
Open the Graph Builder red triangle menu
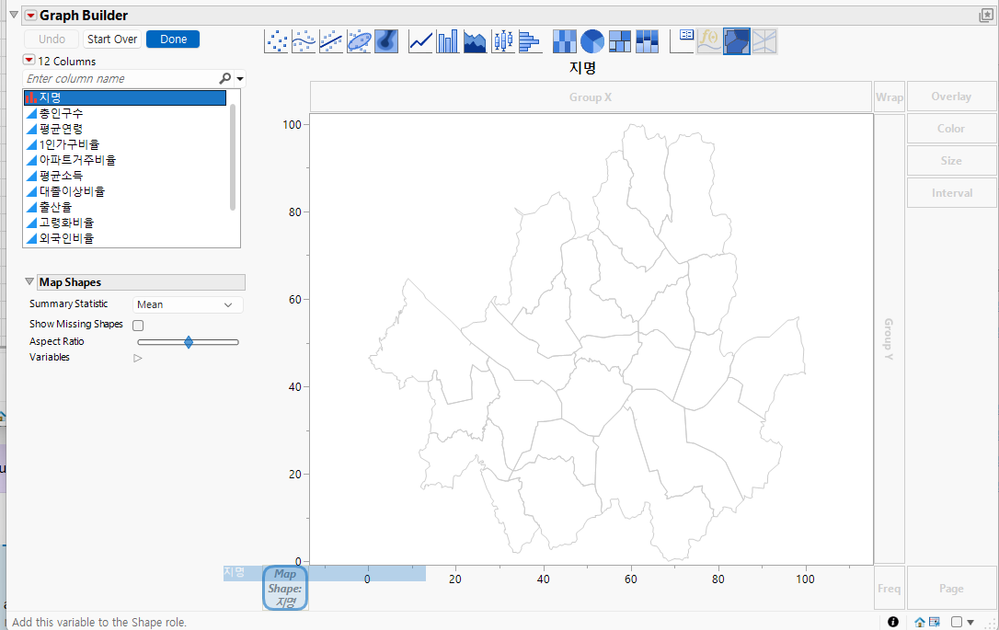click(x=31, y=15)
